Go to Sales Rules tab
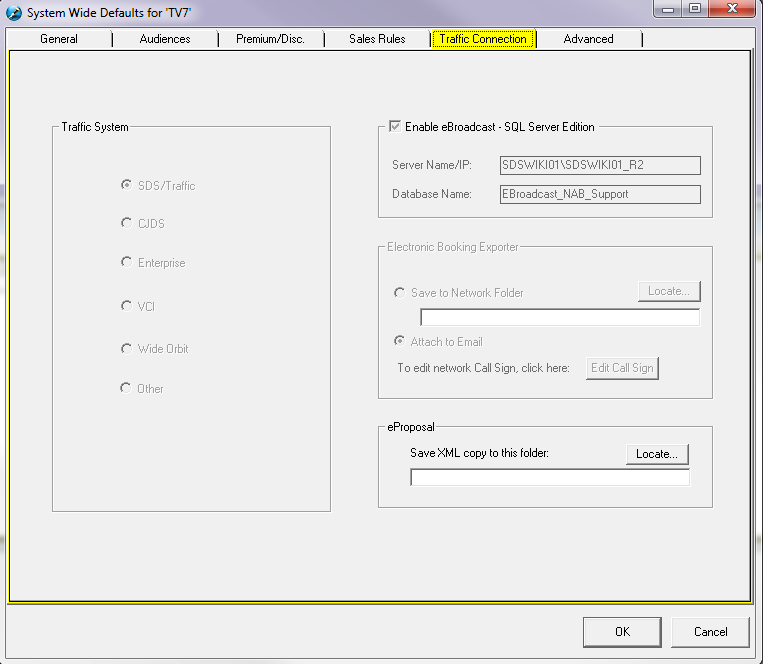The image size is (763, 664). 377,39
